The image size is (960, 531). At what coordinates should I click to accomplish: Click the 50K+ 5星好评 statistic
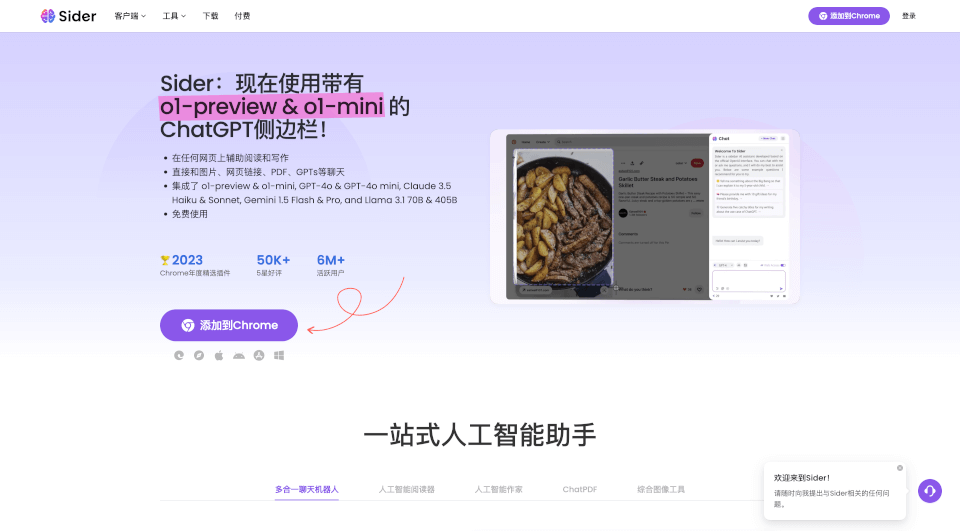[x=273, y=265]
